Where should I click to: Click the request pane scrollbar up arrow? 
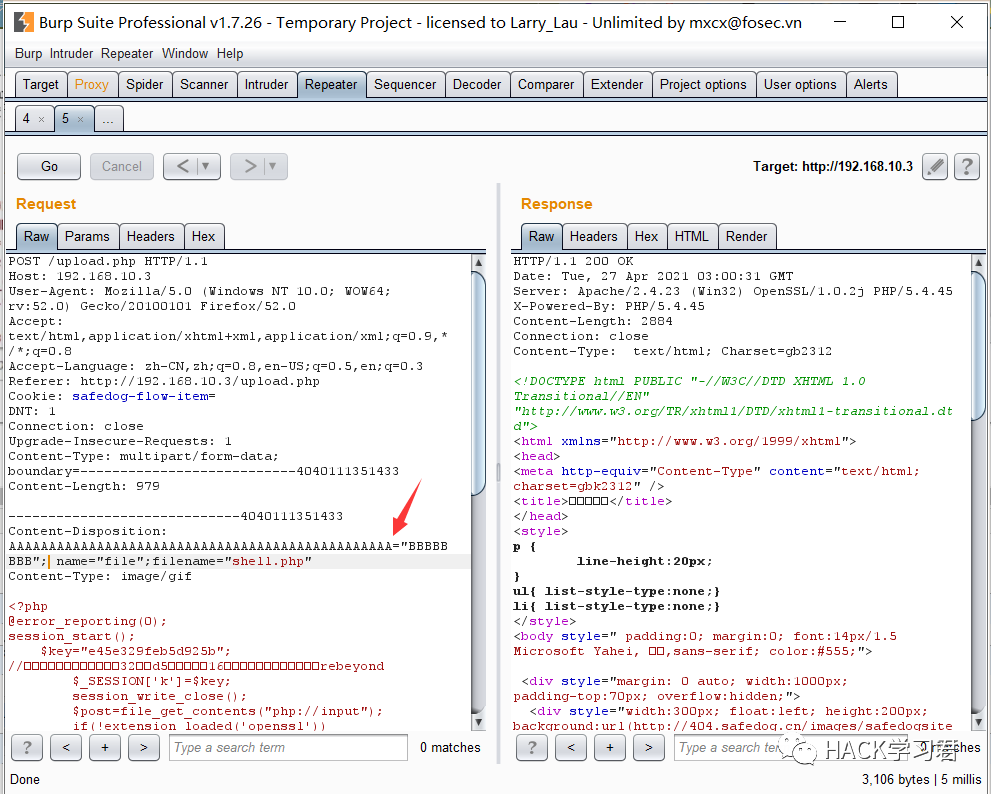(x=478, y=262)
